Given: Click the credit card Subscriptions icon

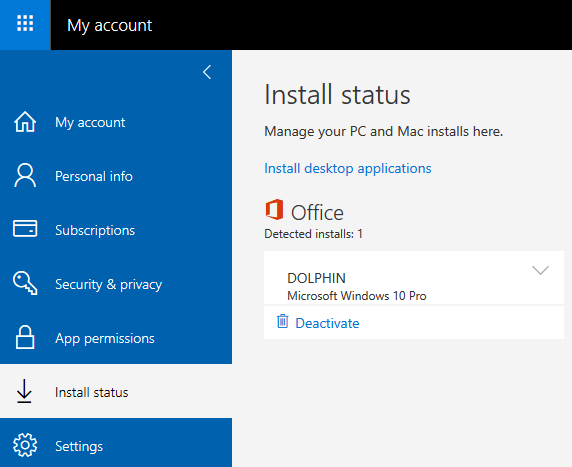Looking at the screenshot, I should click(x=25, y=229).
